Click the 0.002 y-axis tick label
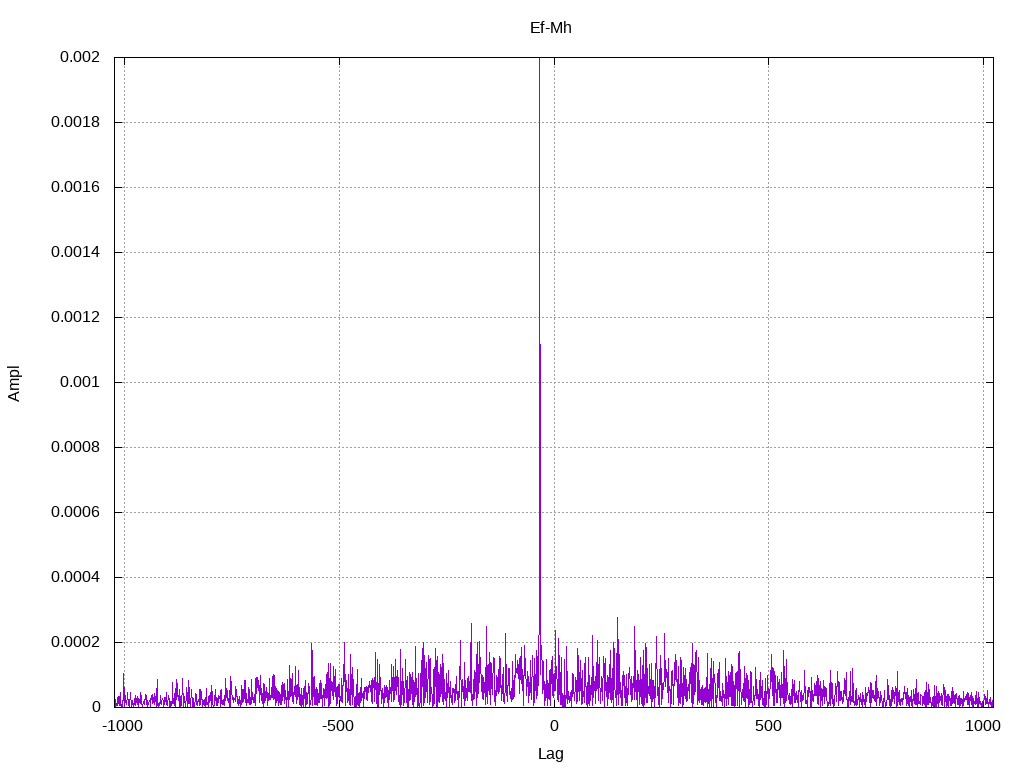Viewport: 1024px width, 768px height. 80,57
